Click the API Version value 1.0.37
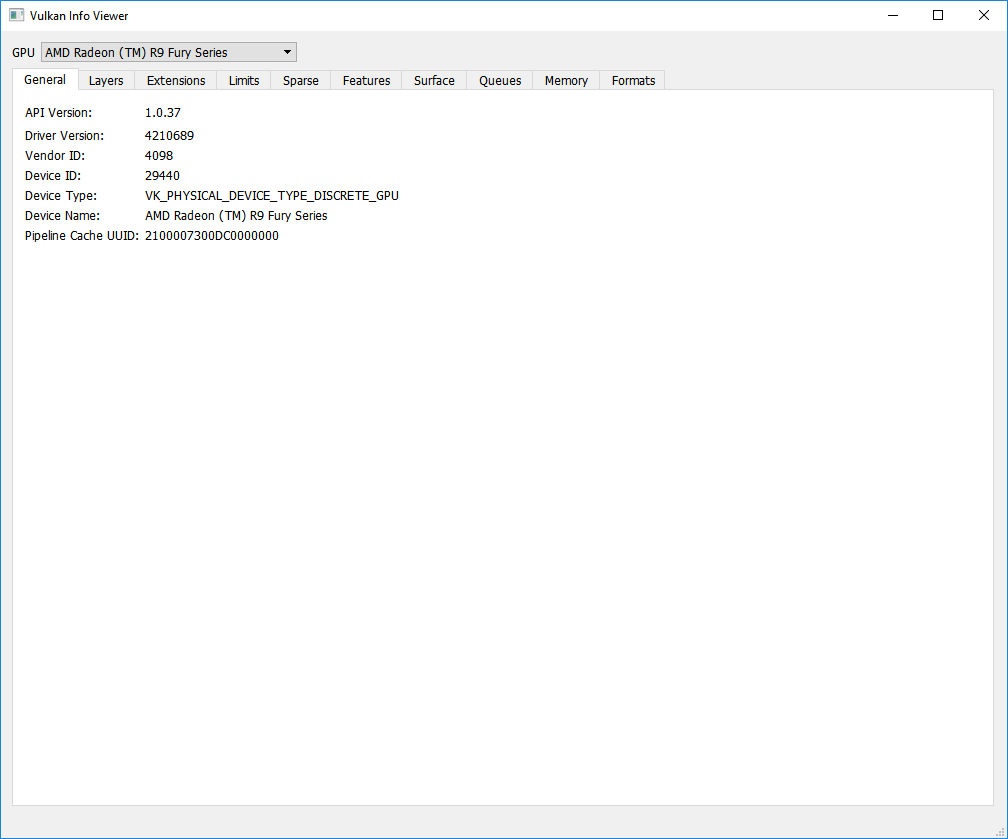This screenshot has height=839, width=1008. click(x=163, y=113)
